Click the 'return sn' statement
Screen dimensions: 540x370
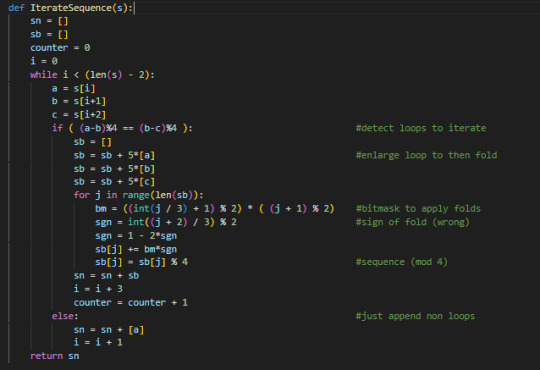coord(54,356)
